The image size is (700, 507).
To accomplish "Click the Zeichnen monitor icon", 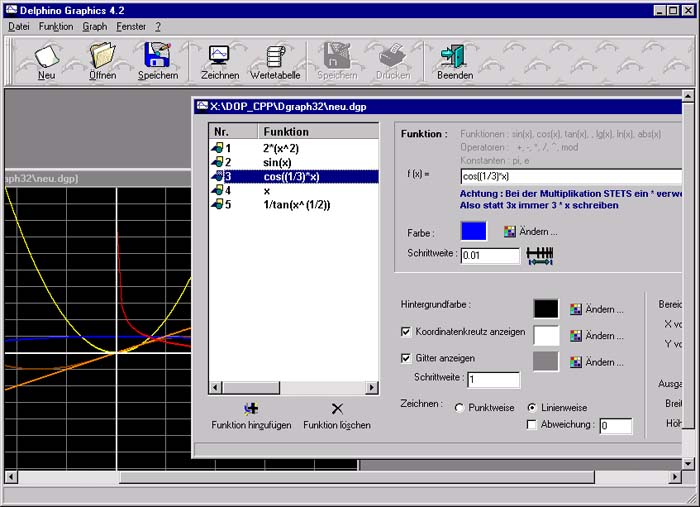I will (219, 56).
